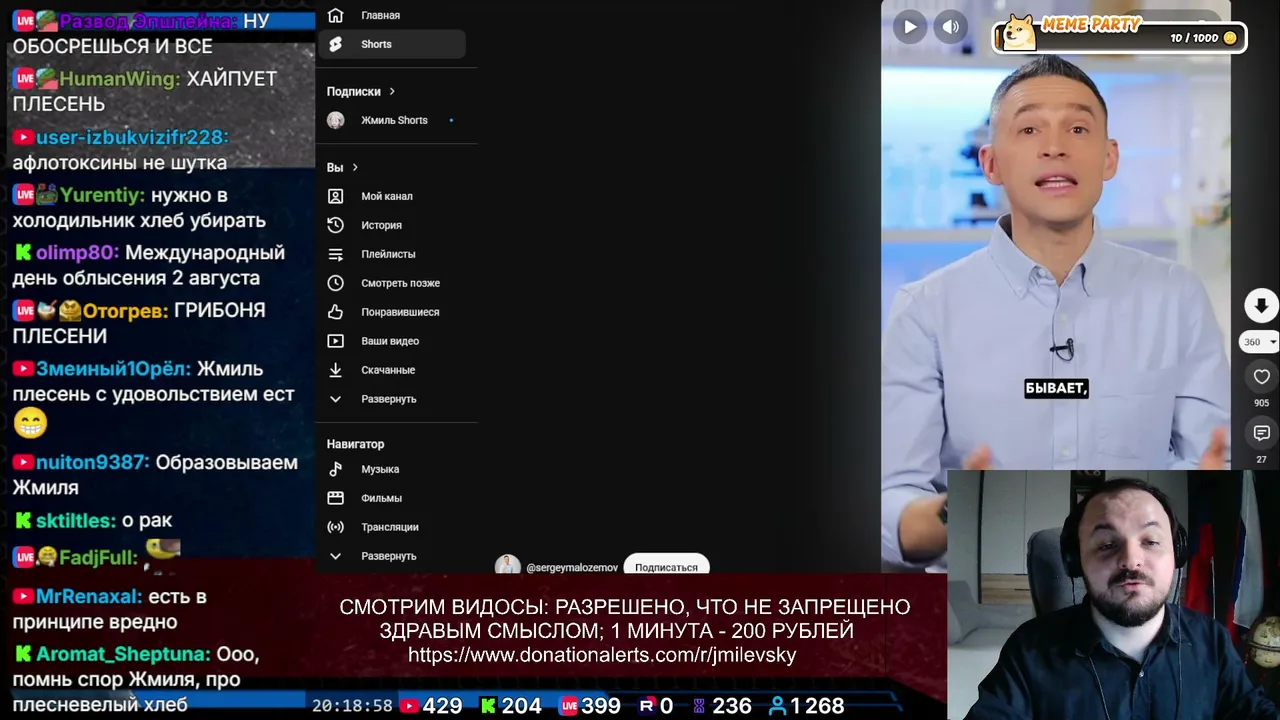Screen dimensions: 1280x720
Task: Click the download arrow beside the video
Action: click(x=1261, y=305)
